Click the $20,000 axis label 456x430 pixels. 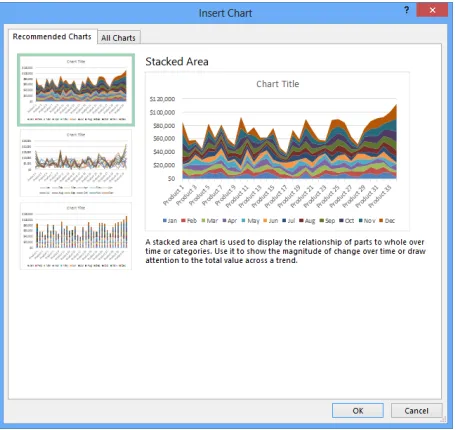[164, 165]
